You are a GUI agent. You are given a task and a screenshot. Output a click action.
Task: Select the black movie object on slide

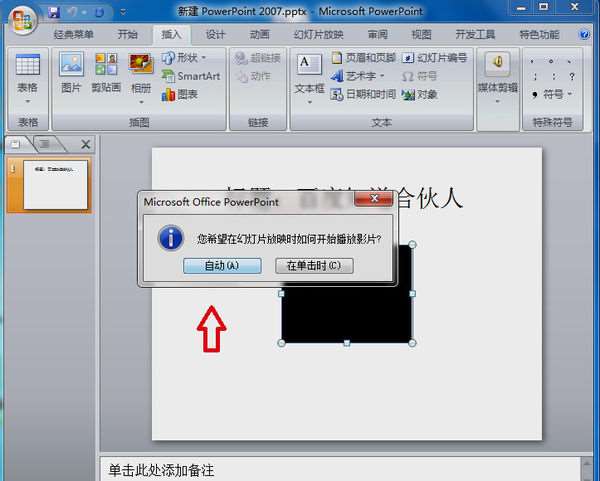point(347,315)
